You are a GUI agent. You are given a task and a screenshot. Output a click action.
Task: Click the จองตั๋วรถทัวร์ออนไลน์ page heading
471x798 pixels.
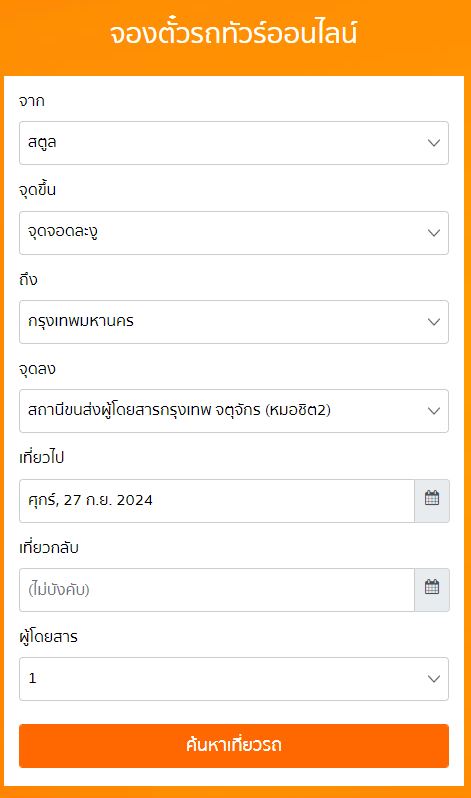point(234,33)
